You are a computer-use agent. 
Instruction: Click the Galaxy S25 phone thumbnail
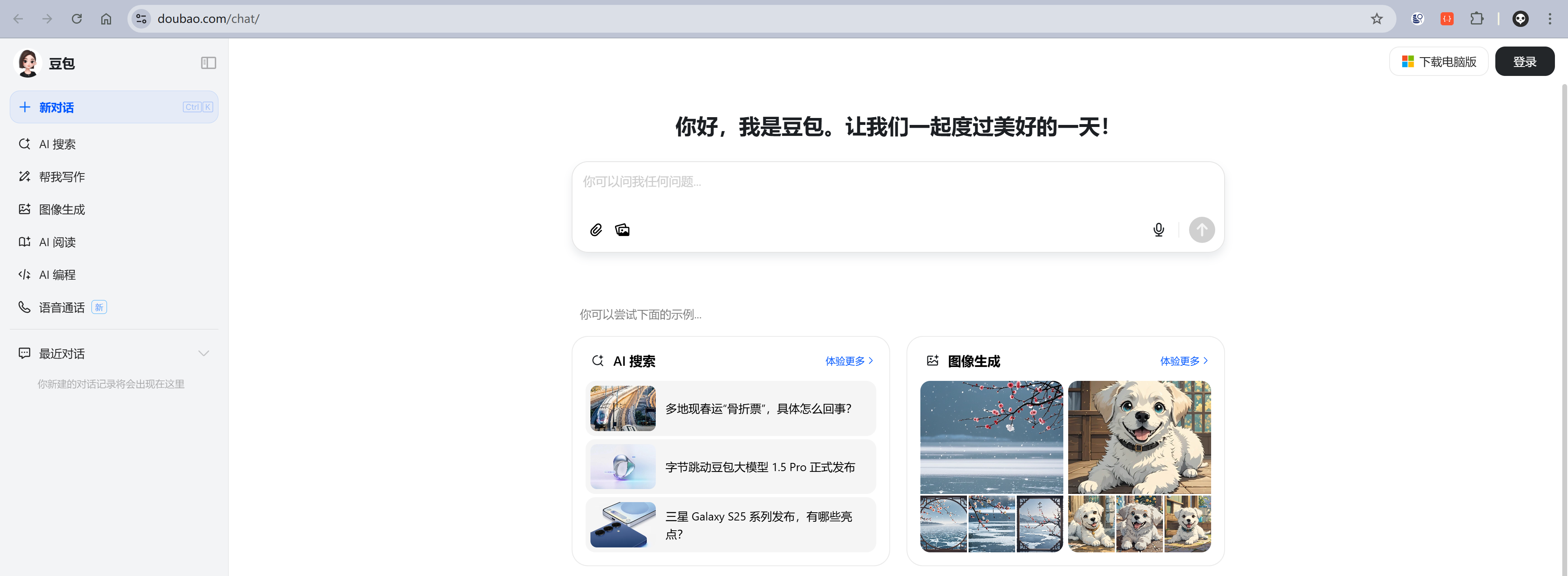tap(623, 525)
